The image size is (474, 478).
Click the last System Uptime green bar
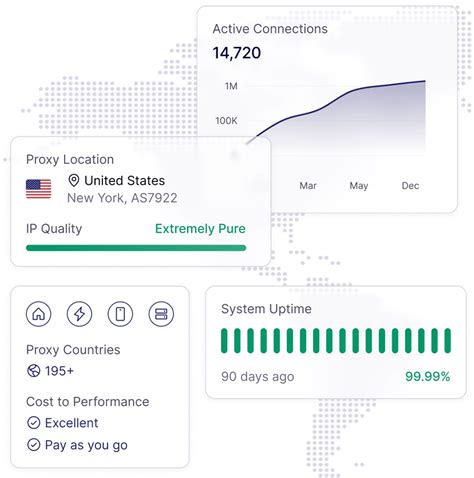pyautogui.click(x=448, y=341)
